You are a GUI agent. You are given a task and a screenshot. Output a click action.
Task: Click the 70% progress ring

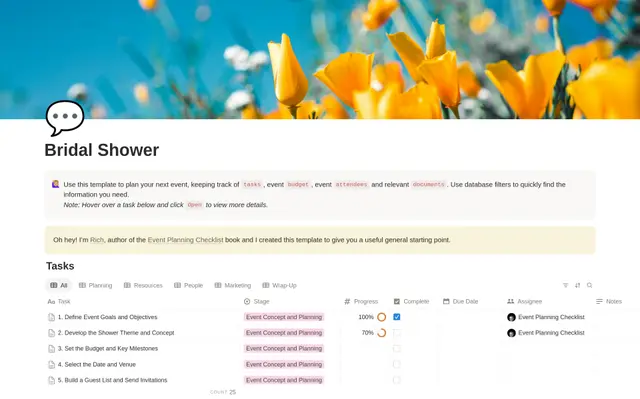pos(382,333)
